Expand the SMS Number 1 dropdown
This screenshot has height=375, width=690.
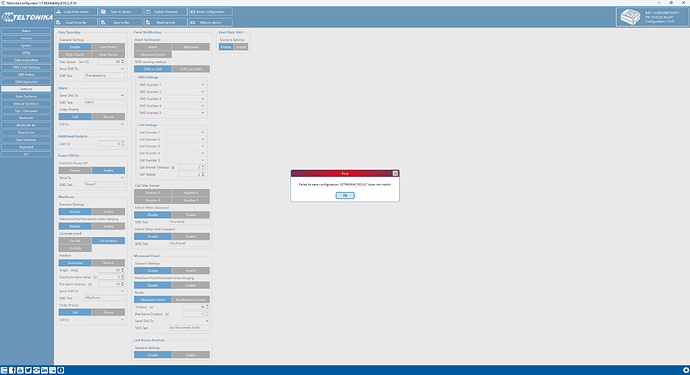185,85
